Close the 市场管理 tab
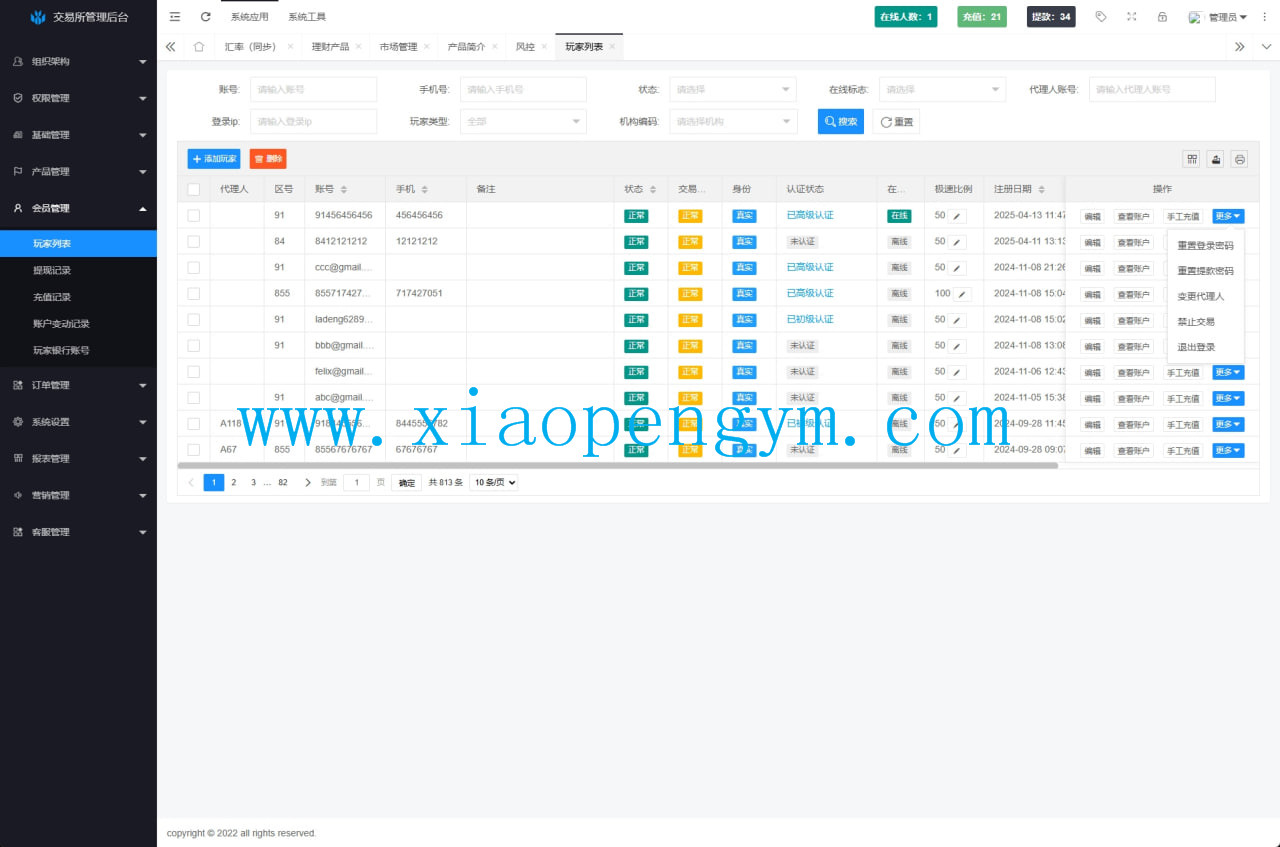The height and width of the screenshot is (847, 1280). point(426,46)
